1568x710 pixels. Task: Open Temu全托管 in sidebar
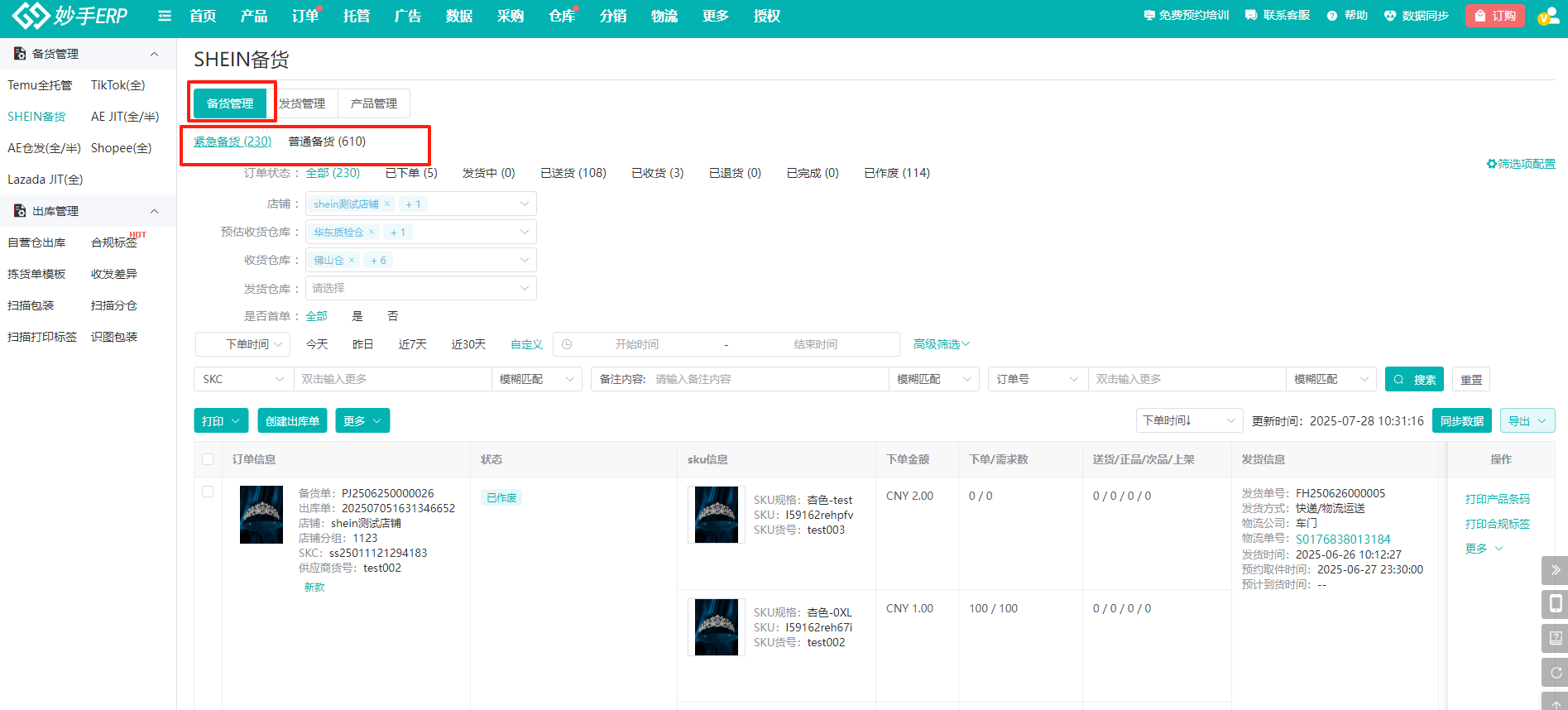(x=40, y=85)
